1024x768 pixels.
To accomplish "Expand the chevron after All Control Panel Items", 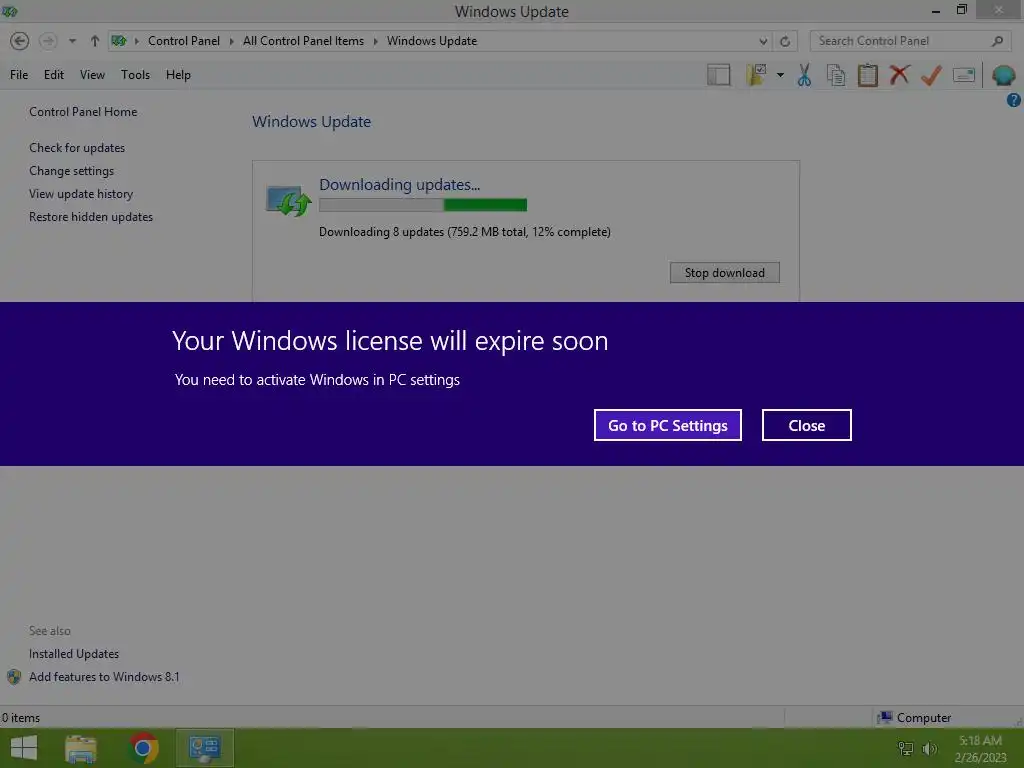I will click(376, 41).
